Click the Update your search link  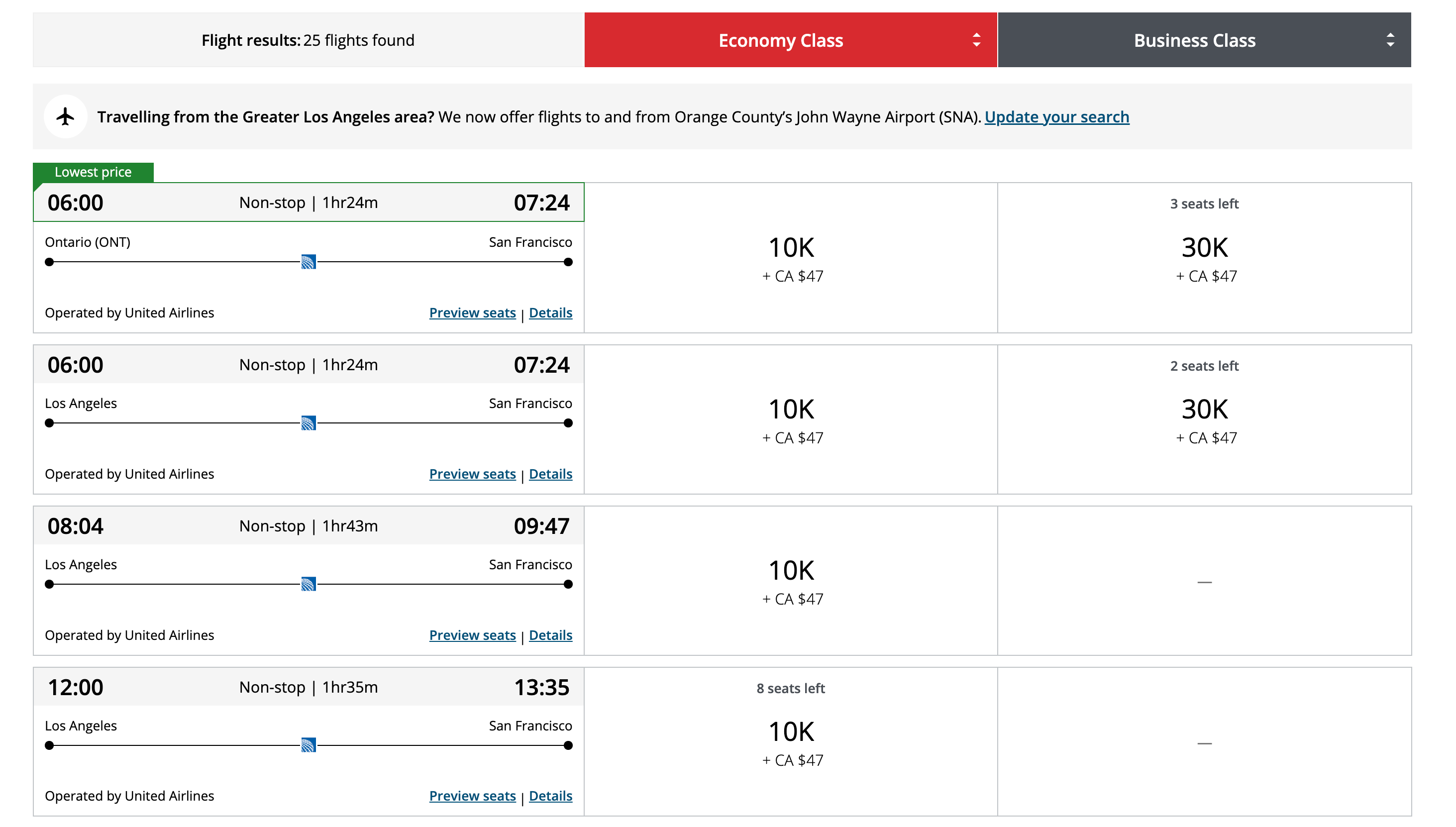(1057, 116)
